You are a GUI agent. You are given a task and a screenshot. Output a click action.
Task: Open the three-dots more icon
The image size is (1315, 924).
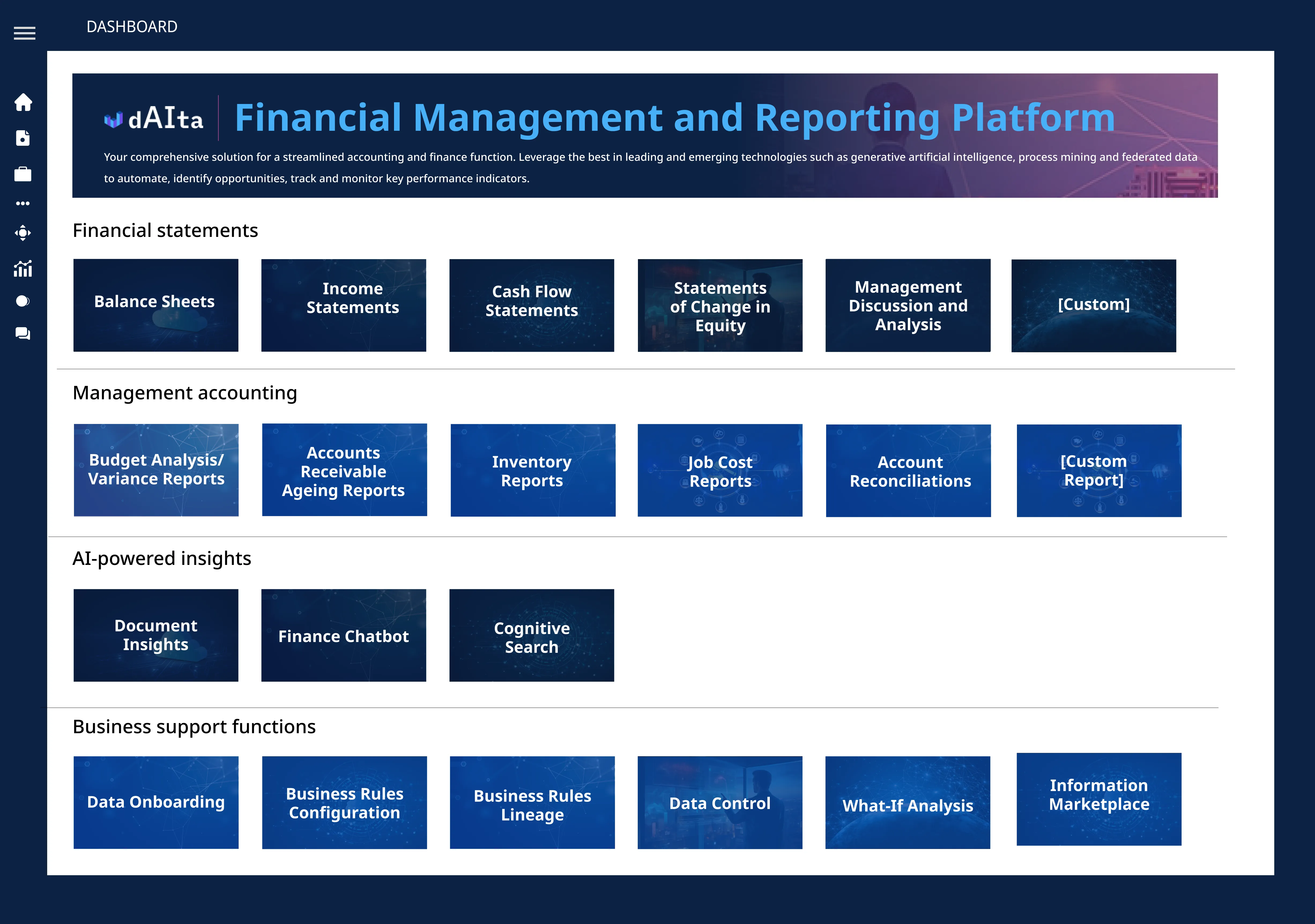click(23, 203)
